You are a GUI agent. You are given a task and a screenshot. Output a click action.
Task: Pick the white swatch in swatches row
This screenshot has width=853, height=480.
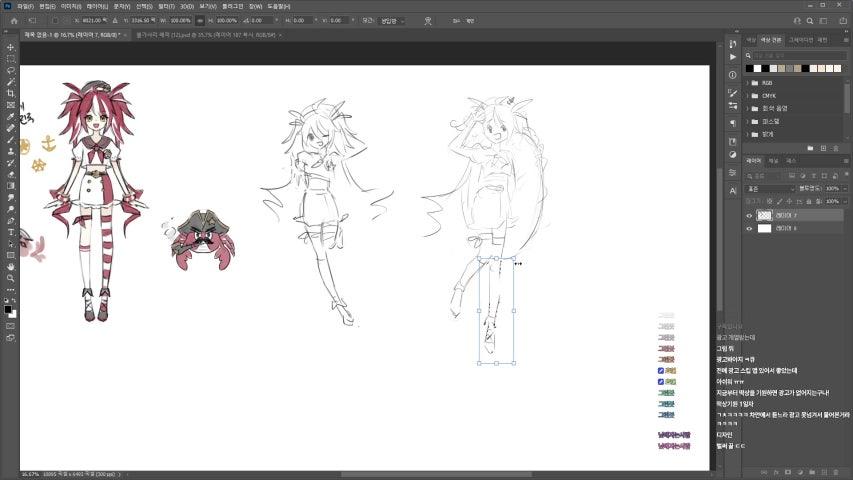click(x=760, y=68)
